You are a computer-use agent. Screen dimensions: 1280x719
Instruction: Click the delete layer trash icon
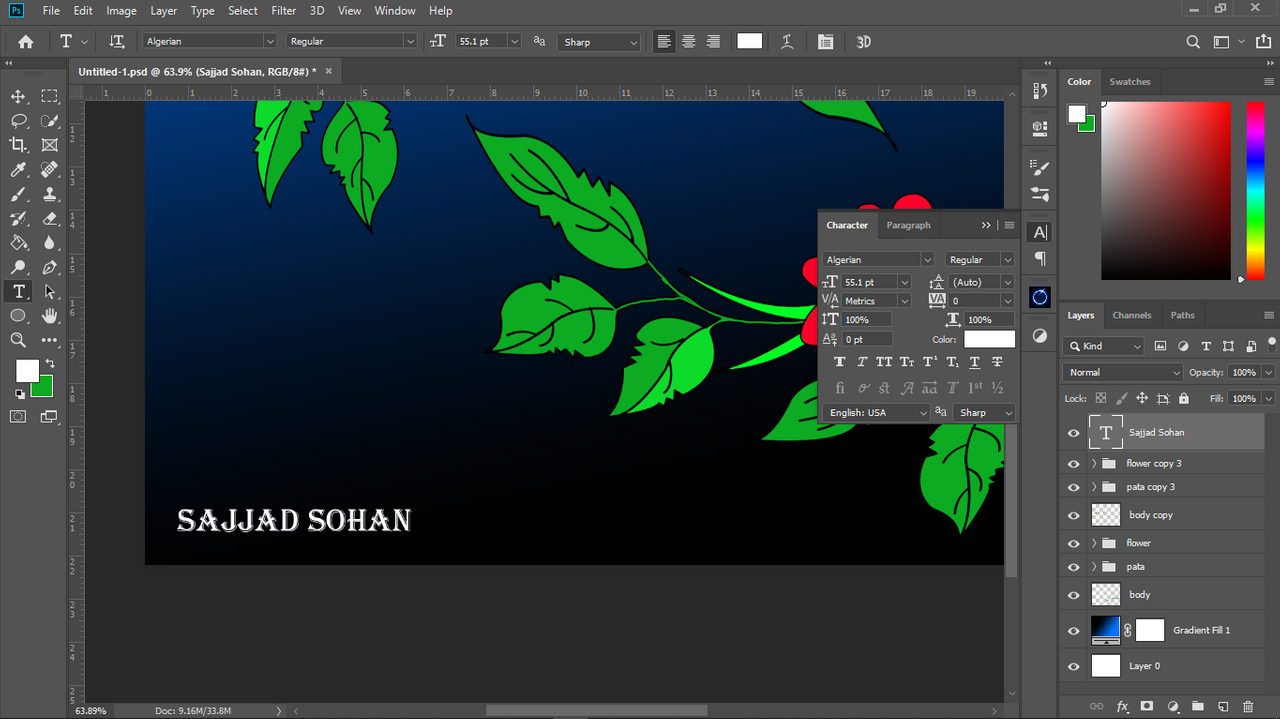1248,706
